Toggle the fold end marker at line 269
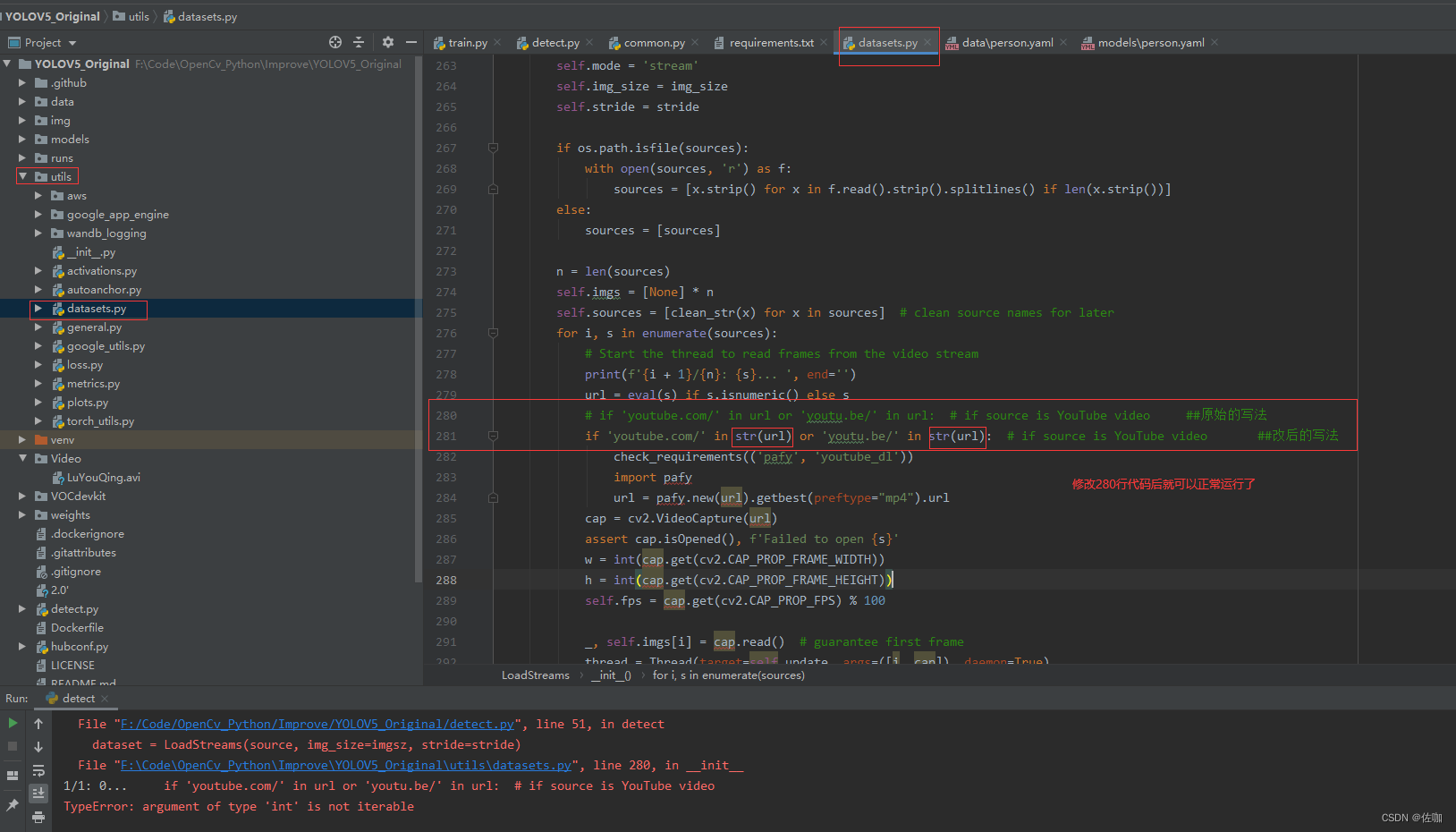 tap(493, 189)
